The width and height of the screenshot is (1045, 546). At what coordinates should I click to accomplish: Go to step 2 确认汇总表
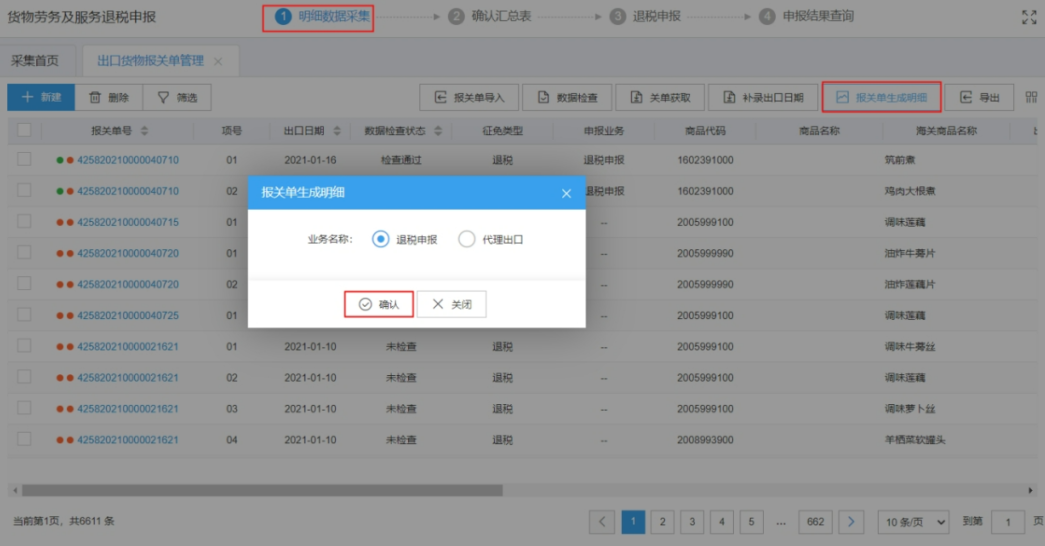[x=490, y=17]
